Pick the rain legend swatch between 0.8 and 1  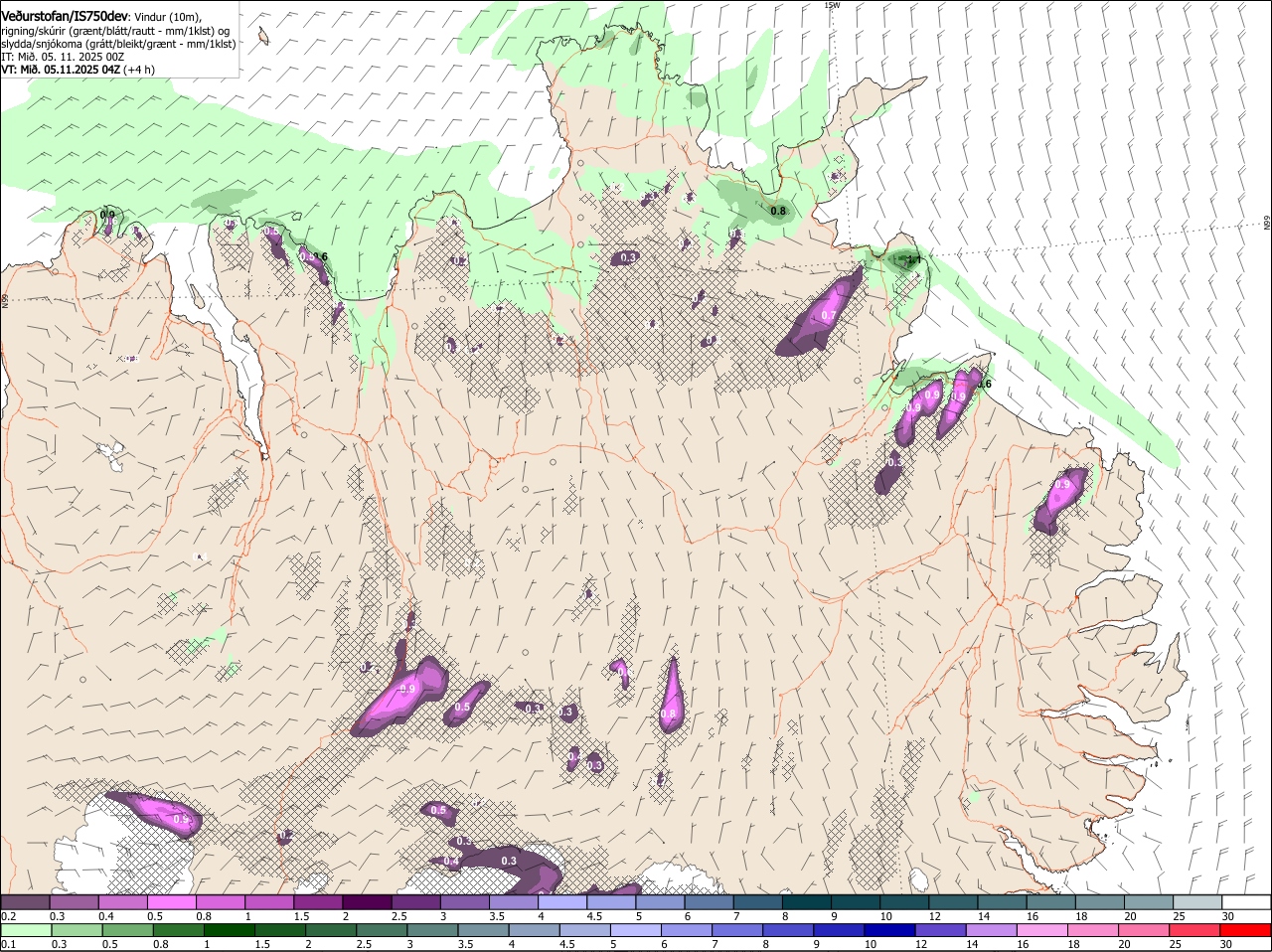tap(178, 930)
